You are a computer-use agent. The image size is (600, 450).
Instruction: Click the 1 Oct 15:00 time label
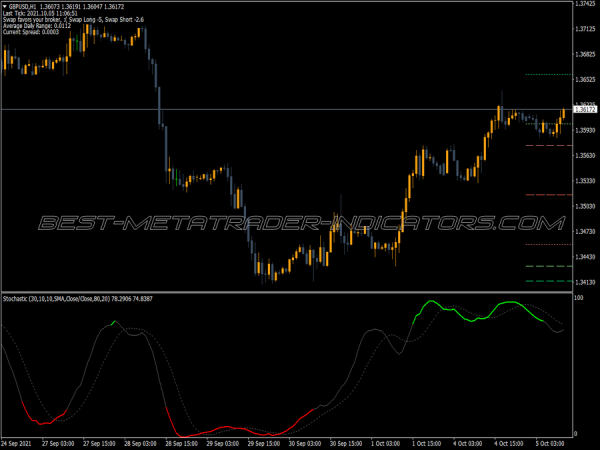[x=427, y=443]
